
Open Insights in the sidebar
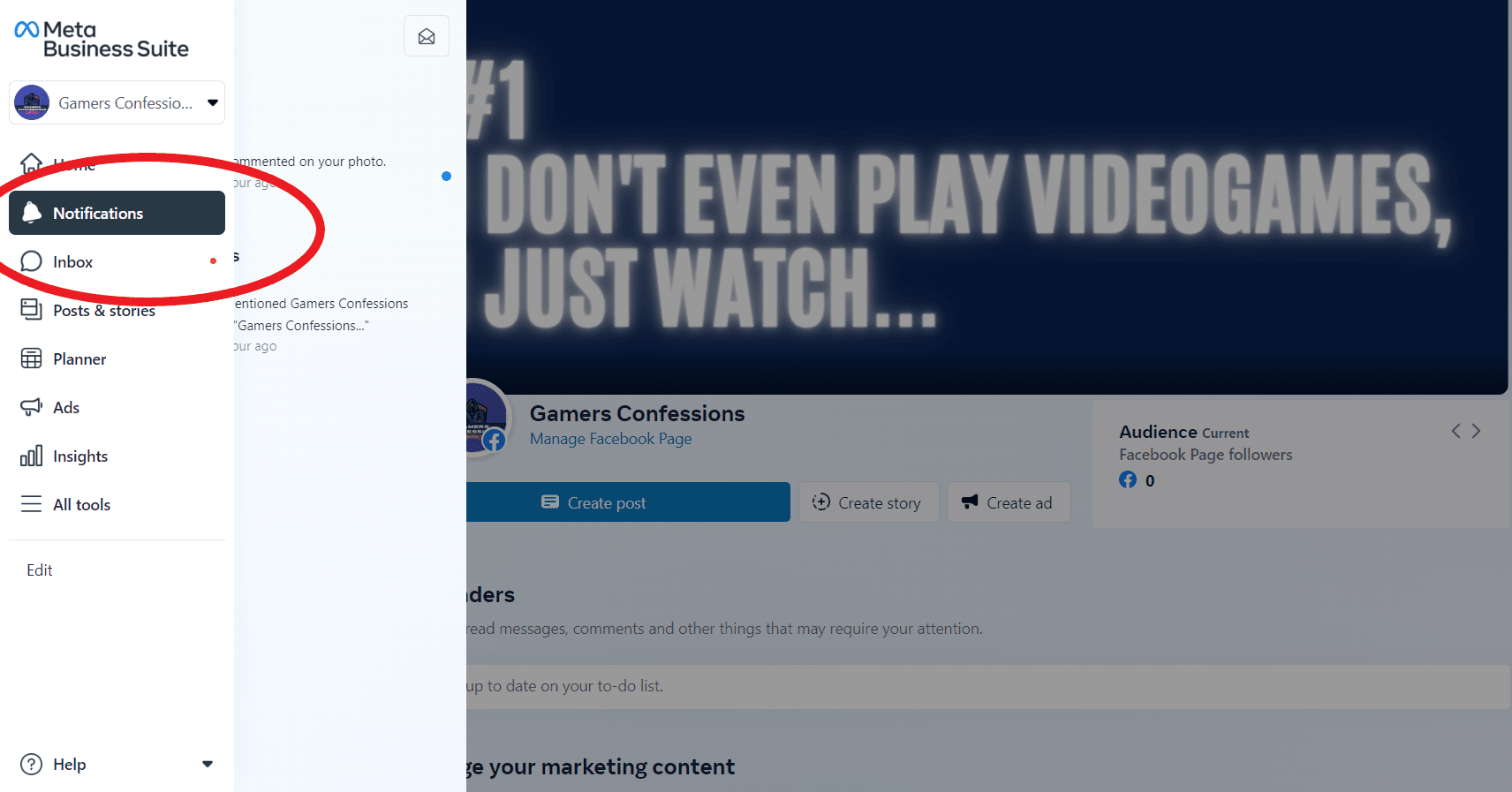coord(117,456)
